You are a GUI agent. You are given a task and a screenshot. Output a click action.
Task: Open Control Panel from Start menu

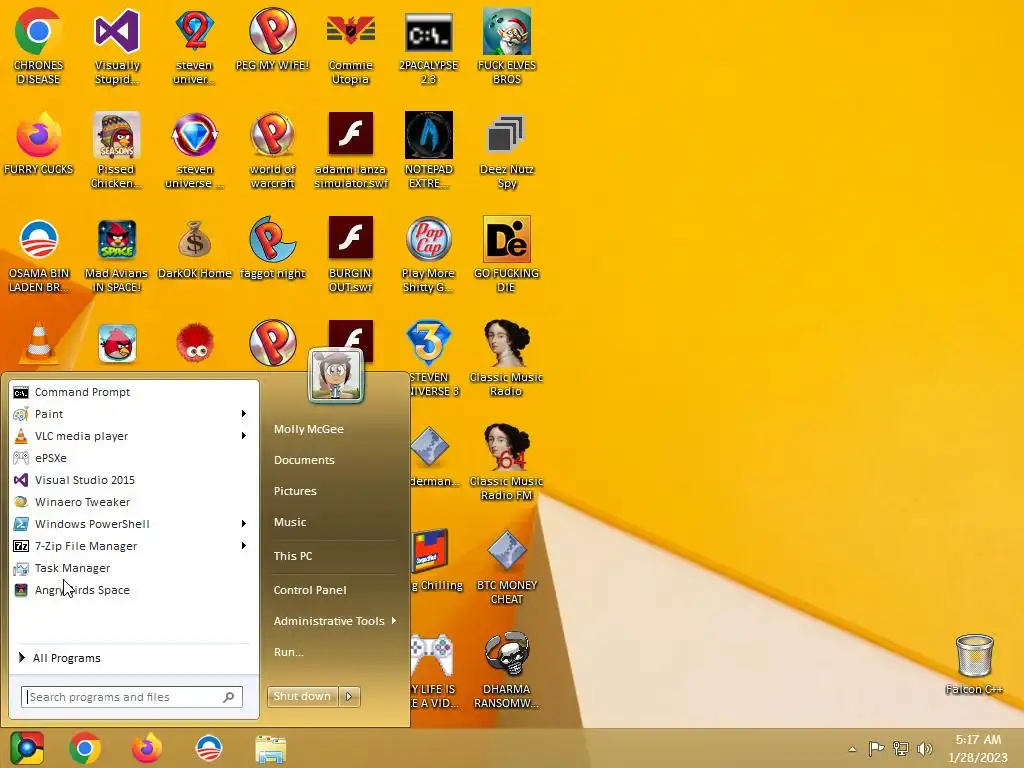[310, 590]
